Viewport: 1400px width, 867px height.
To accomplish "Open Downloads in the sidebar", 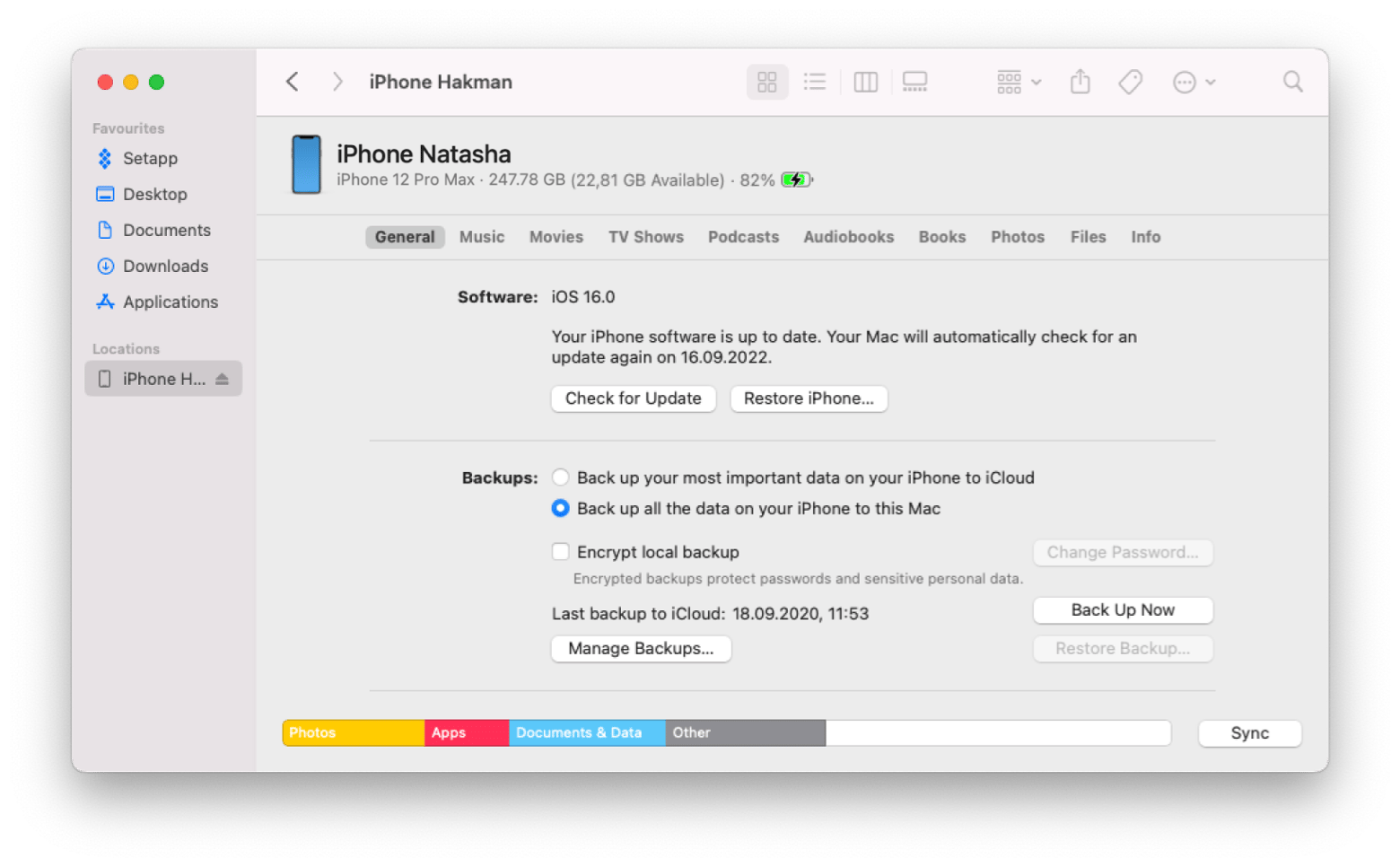I will (x=165, y=266).
